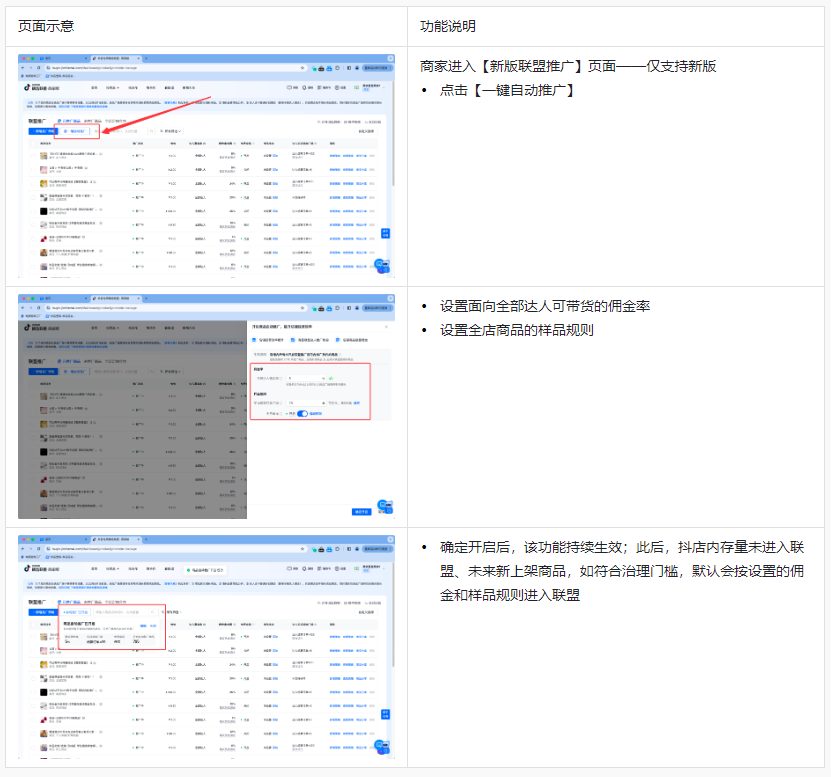Click the bullet '设置面向全部达人可带货的佣金率'
This screenshot has height=777, width=831.
[545, 306]
